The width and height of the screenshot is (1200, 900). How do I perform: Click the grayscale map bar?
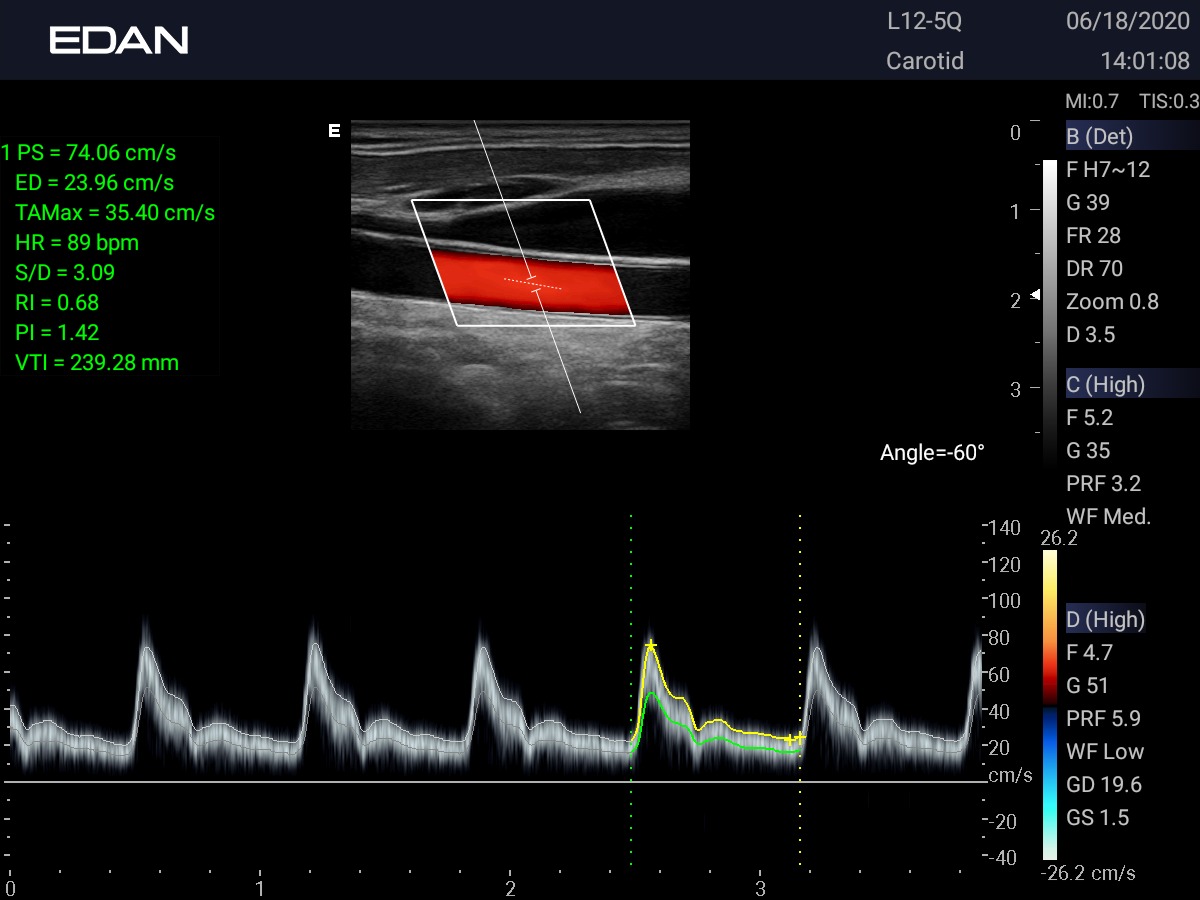point(1049,310)
